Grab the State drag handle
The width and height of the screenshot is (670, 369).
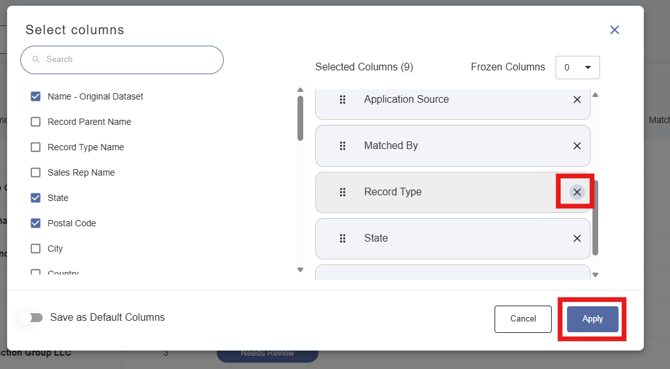click(x=342, y=238)
